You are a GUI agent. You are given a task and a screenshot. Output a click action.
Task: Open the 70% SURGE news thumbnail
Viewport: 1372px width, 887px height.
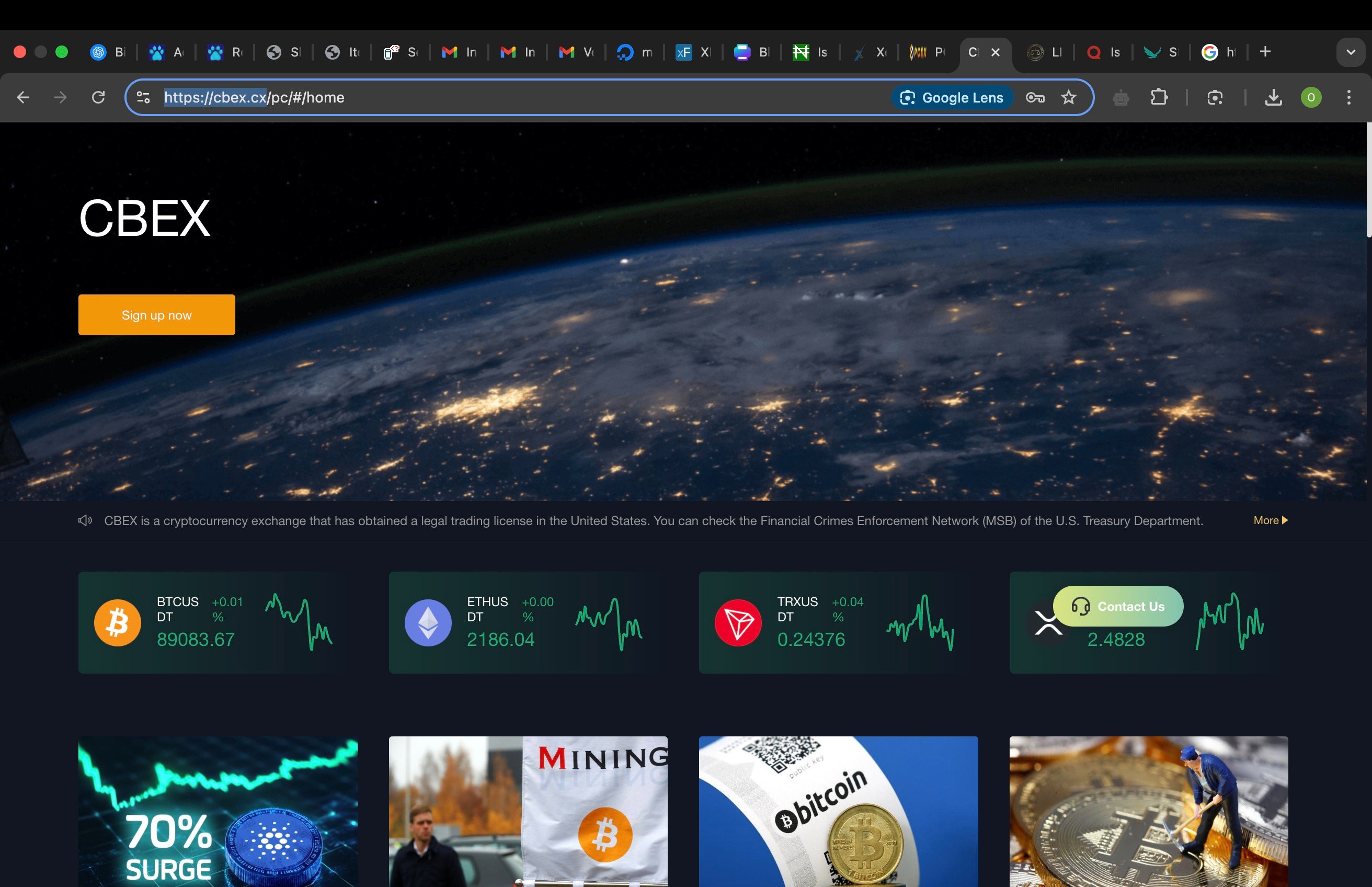tap(218, 811)
